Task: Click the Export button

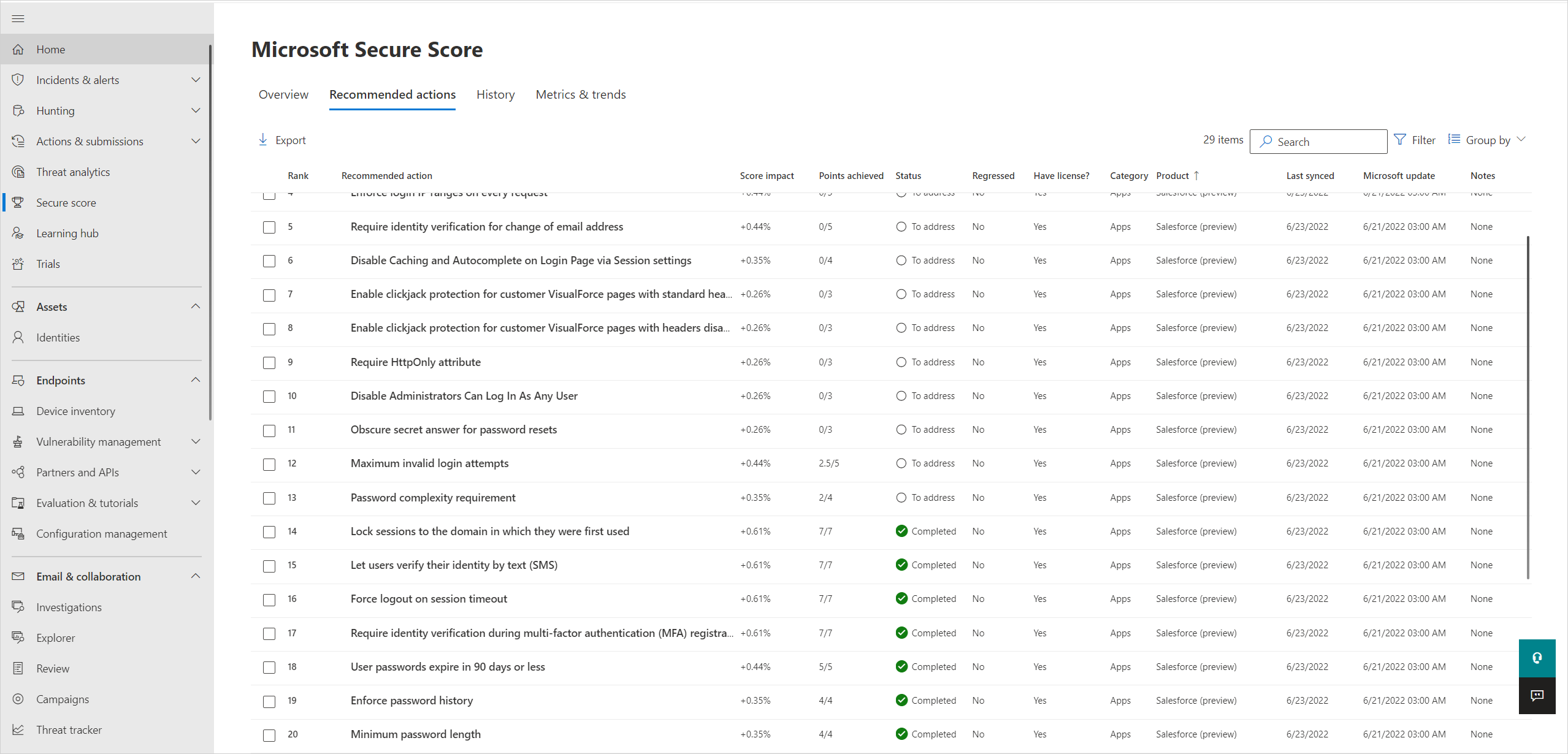Action: (x=282, y=139)
